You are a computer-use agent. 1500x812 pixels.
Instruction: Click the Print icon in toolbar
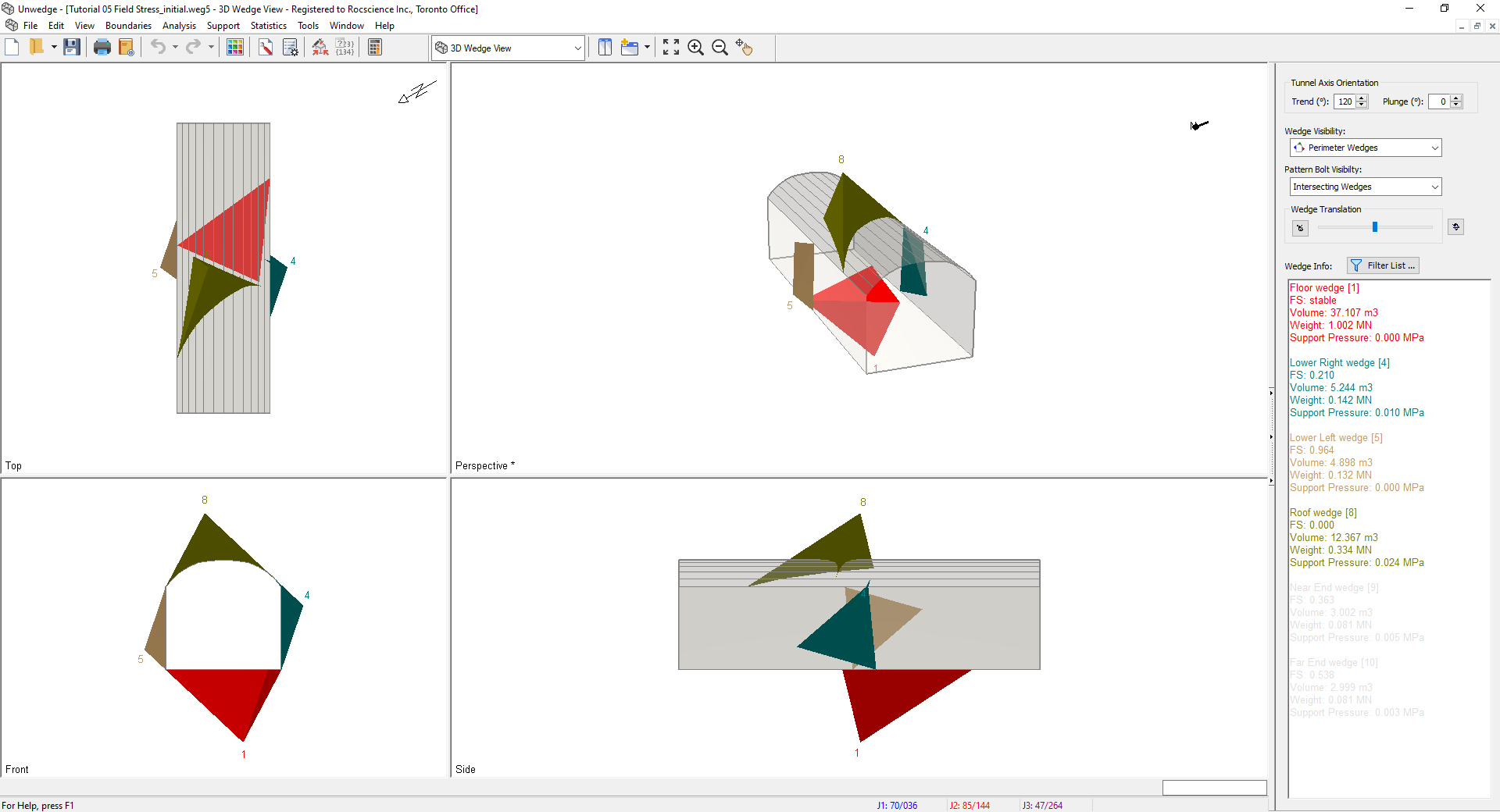[x=102, y=48]
